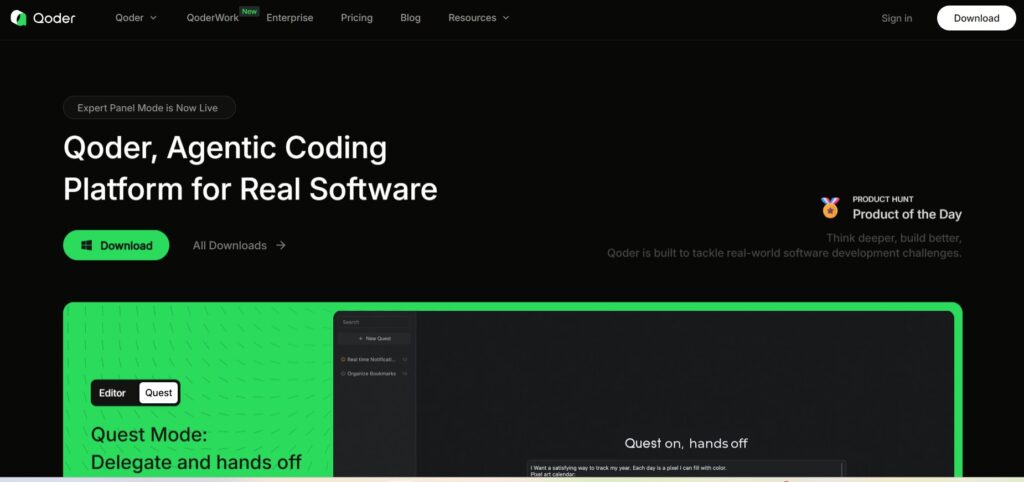Image resolution: width=1024 pixels, height=482 pixels.
Task: Expand the Qoder navigation dropdown
Action: click(136, 18)
